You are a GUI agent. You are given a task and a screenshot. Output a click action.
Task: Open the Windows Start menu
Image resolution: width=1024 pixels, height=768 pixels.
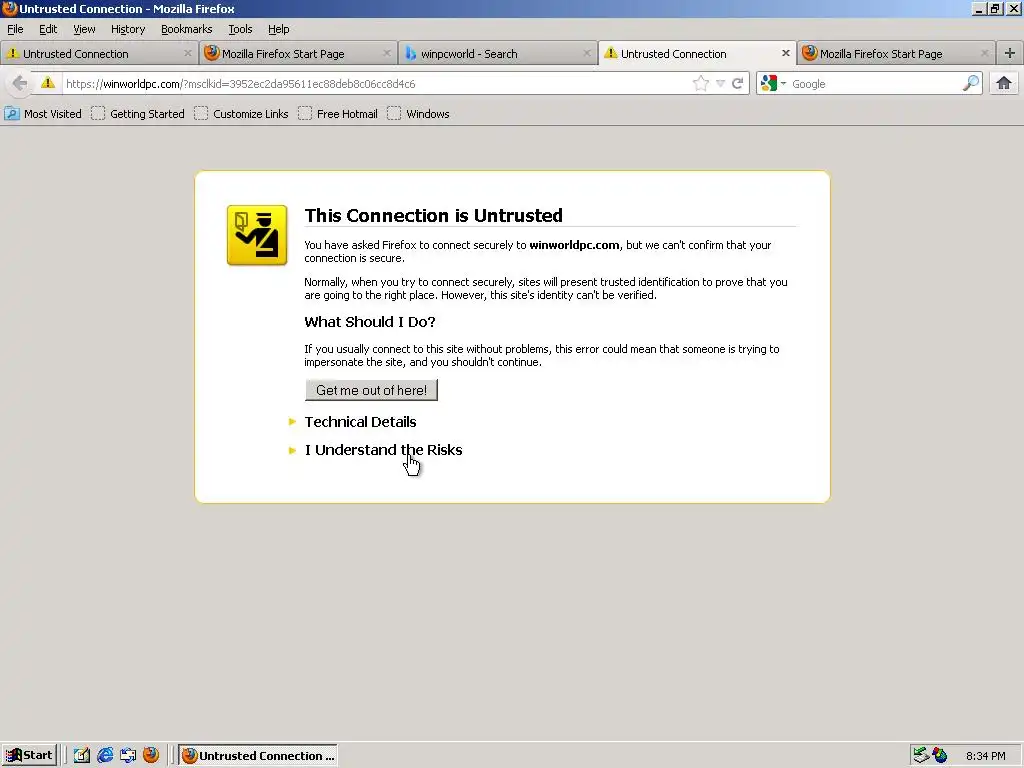(x=29, y=755)
